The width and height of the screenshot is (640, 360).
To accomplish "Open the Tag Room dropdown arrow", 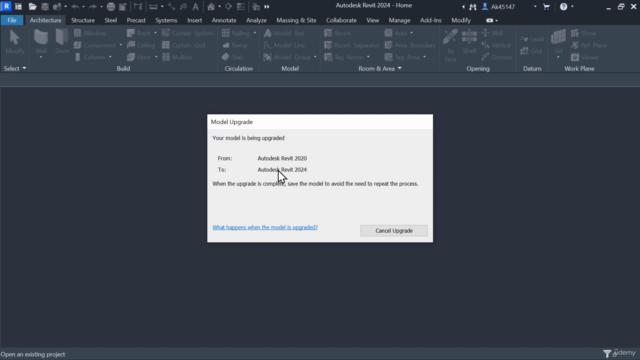I will pos(368,57).
